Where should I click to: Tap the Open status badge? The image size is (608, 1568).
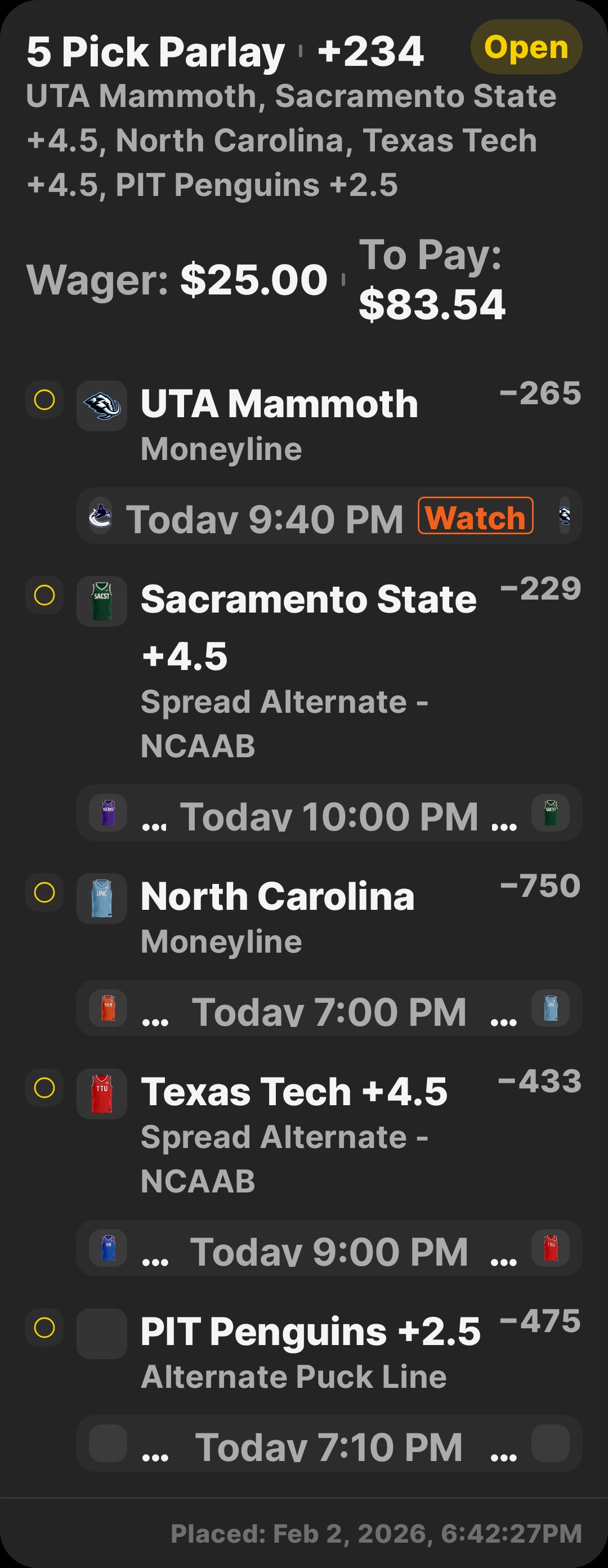(526, 47)
